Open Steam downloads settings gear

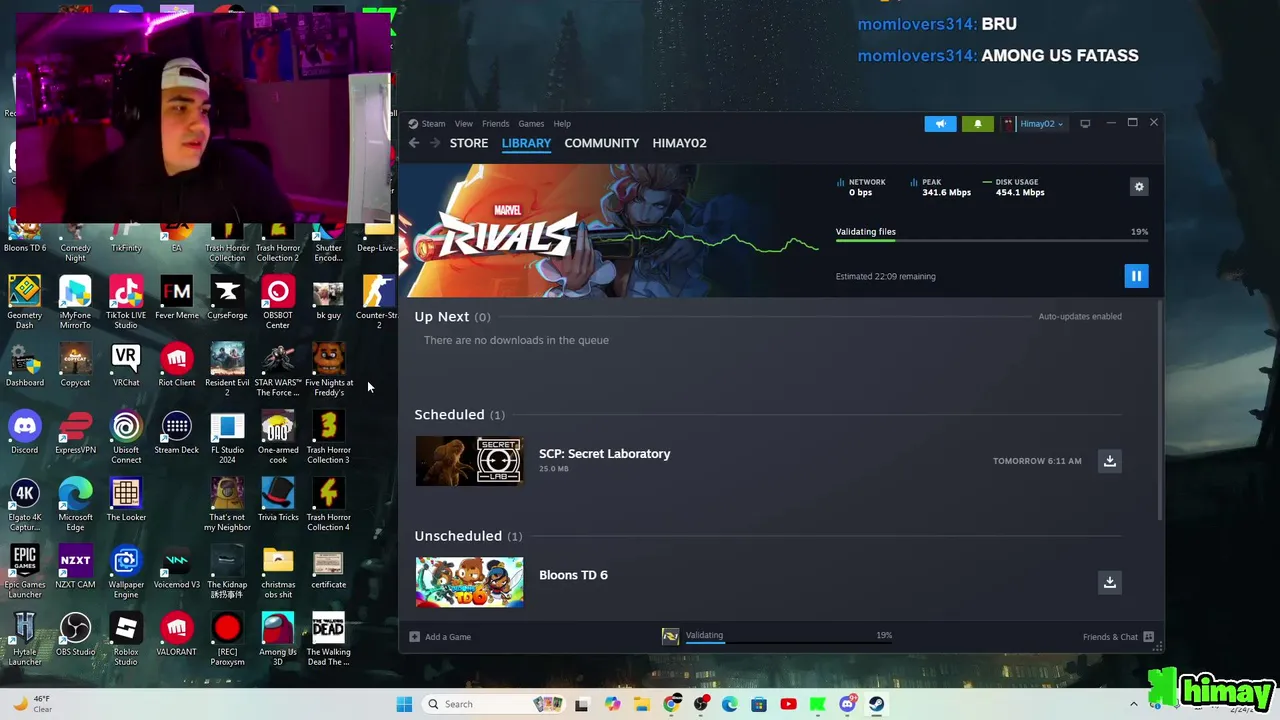[x=1138, y=187]
